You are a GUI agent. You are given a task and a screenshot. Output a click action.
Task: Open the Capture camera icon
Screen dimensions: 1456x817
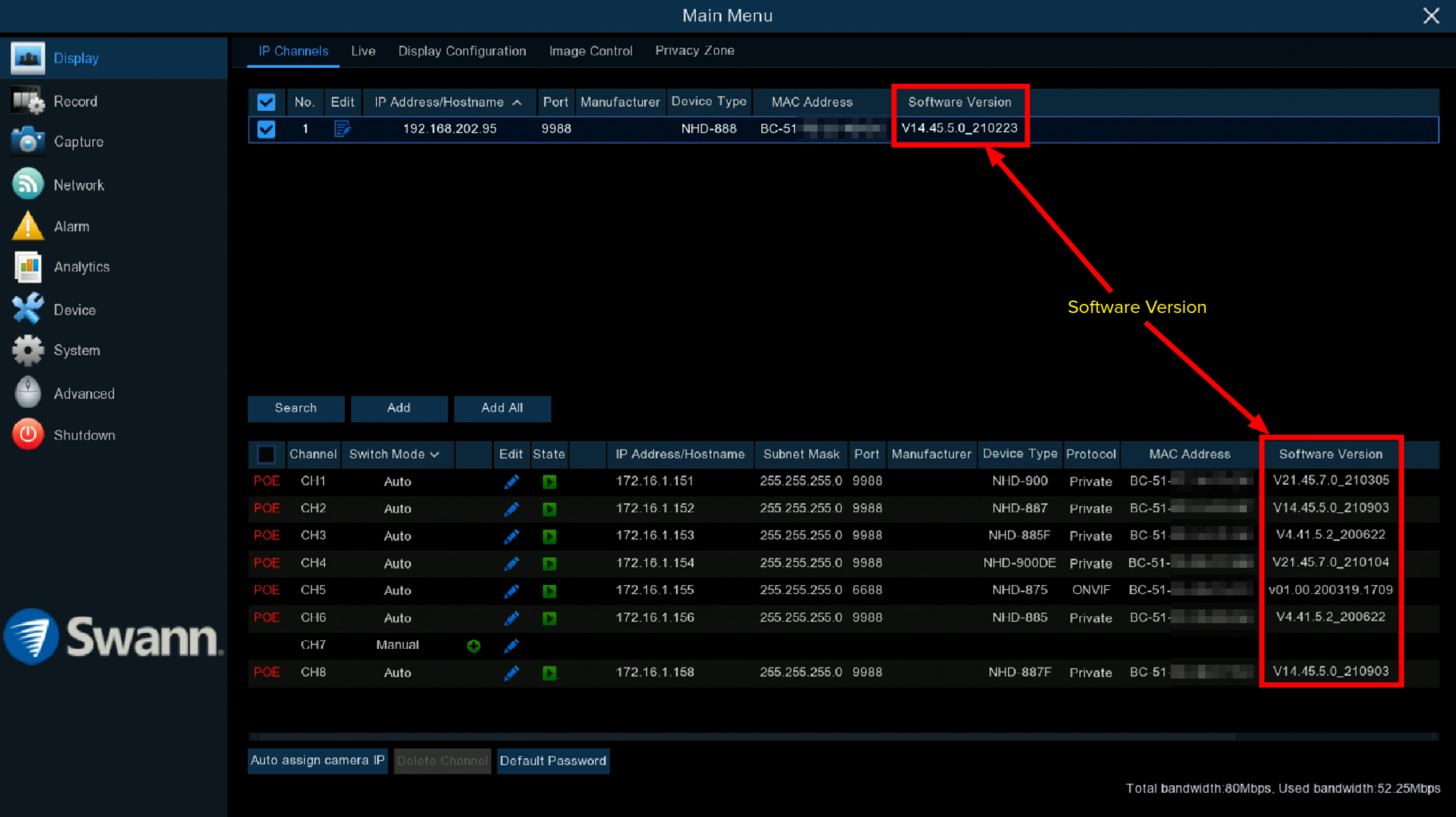click(28, 141)
